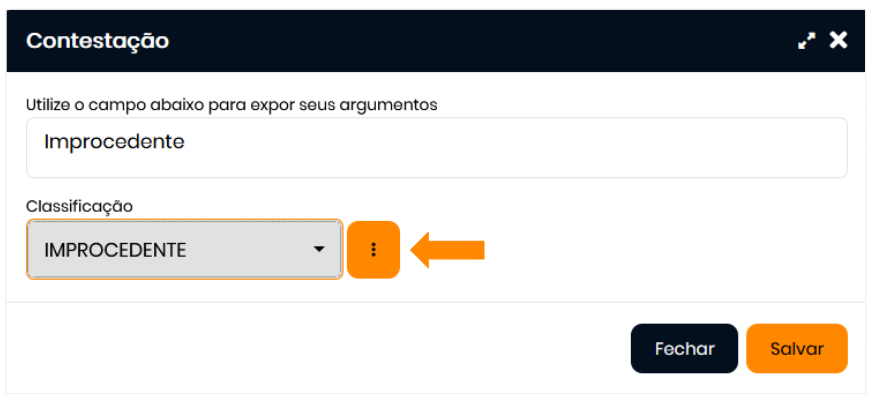The image size is (870, 404).
Task: Click the word 'Utilize' in the instruction label
Action: (49, 104)
